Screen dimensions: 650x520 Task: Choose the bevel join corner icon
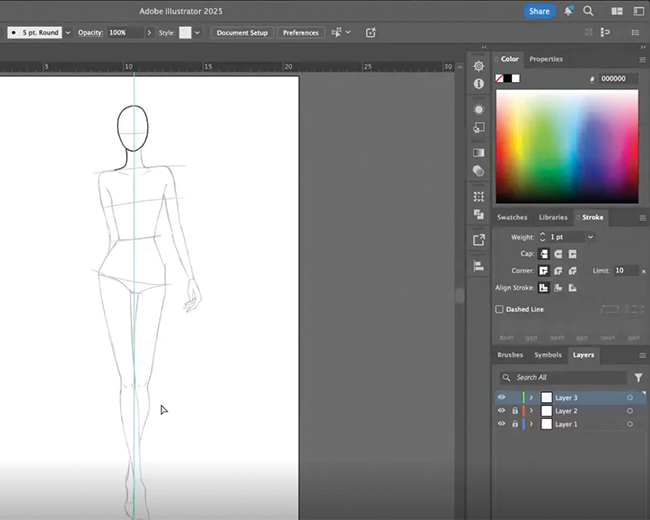click(x=572, y=271)
